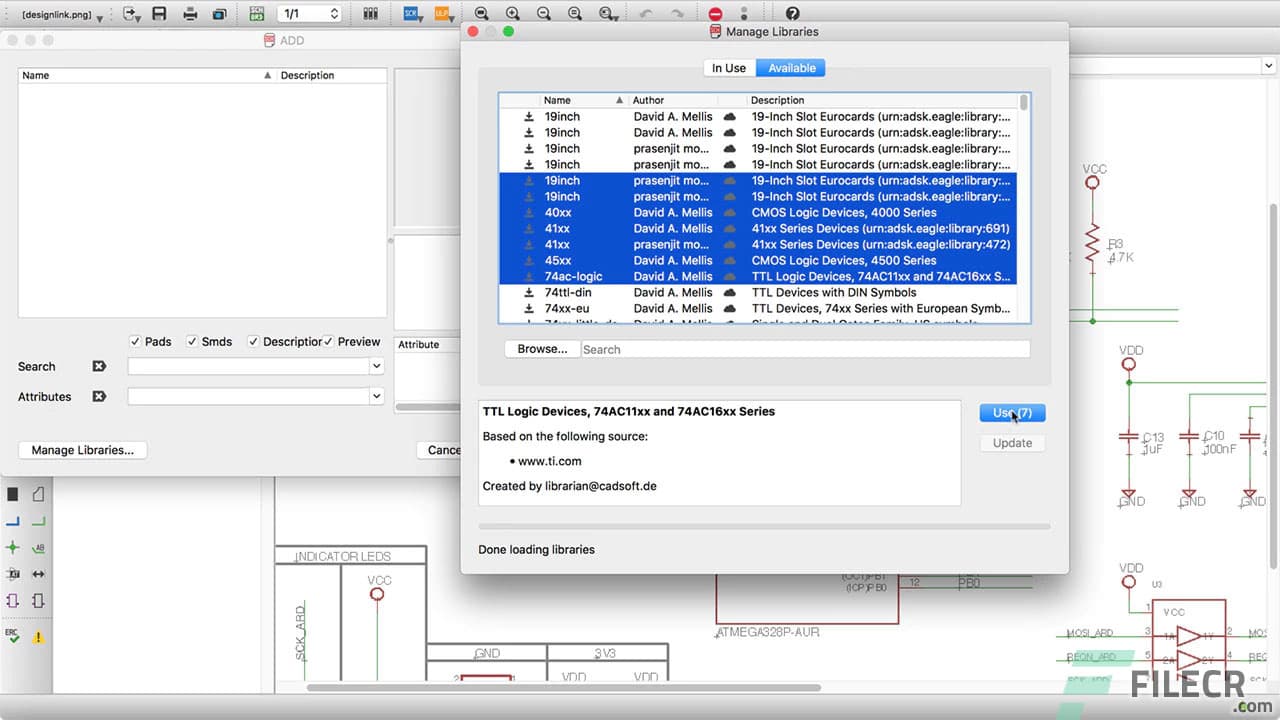Select the Available tab
The height and width of the screenshot is (720, 1280).
(x=791, y=68)
